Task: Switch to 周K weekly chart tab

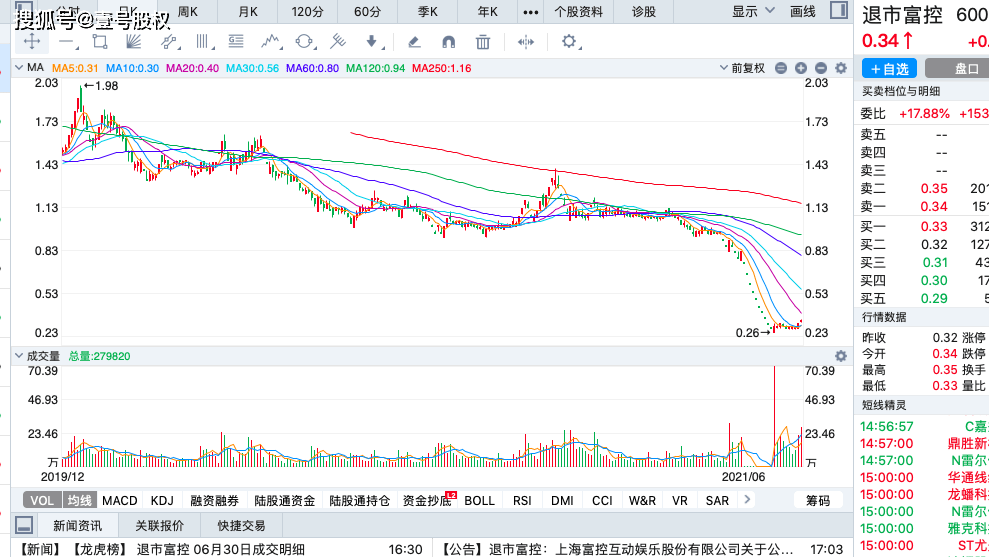Action: (x=187, y=11)
